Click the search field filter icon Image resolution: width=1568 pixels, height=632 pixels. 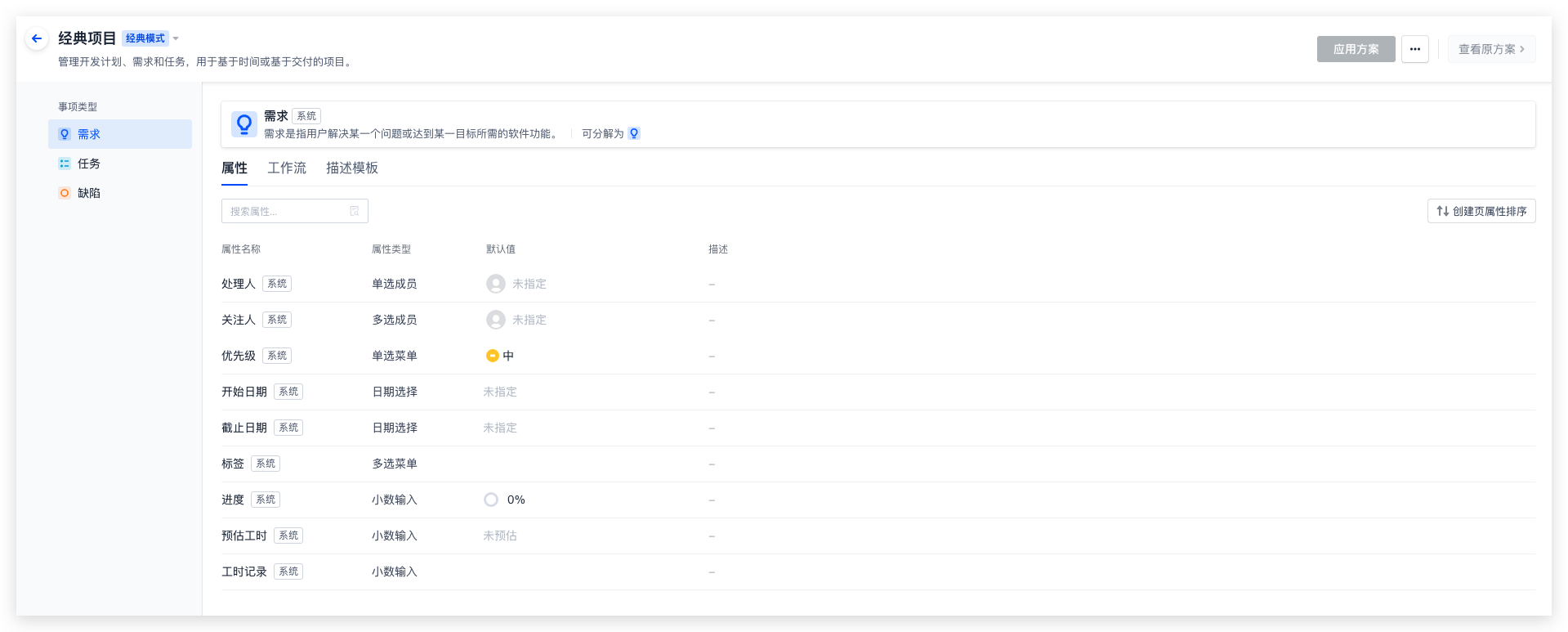click(x=355, y=211)
